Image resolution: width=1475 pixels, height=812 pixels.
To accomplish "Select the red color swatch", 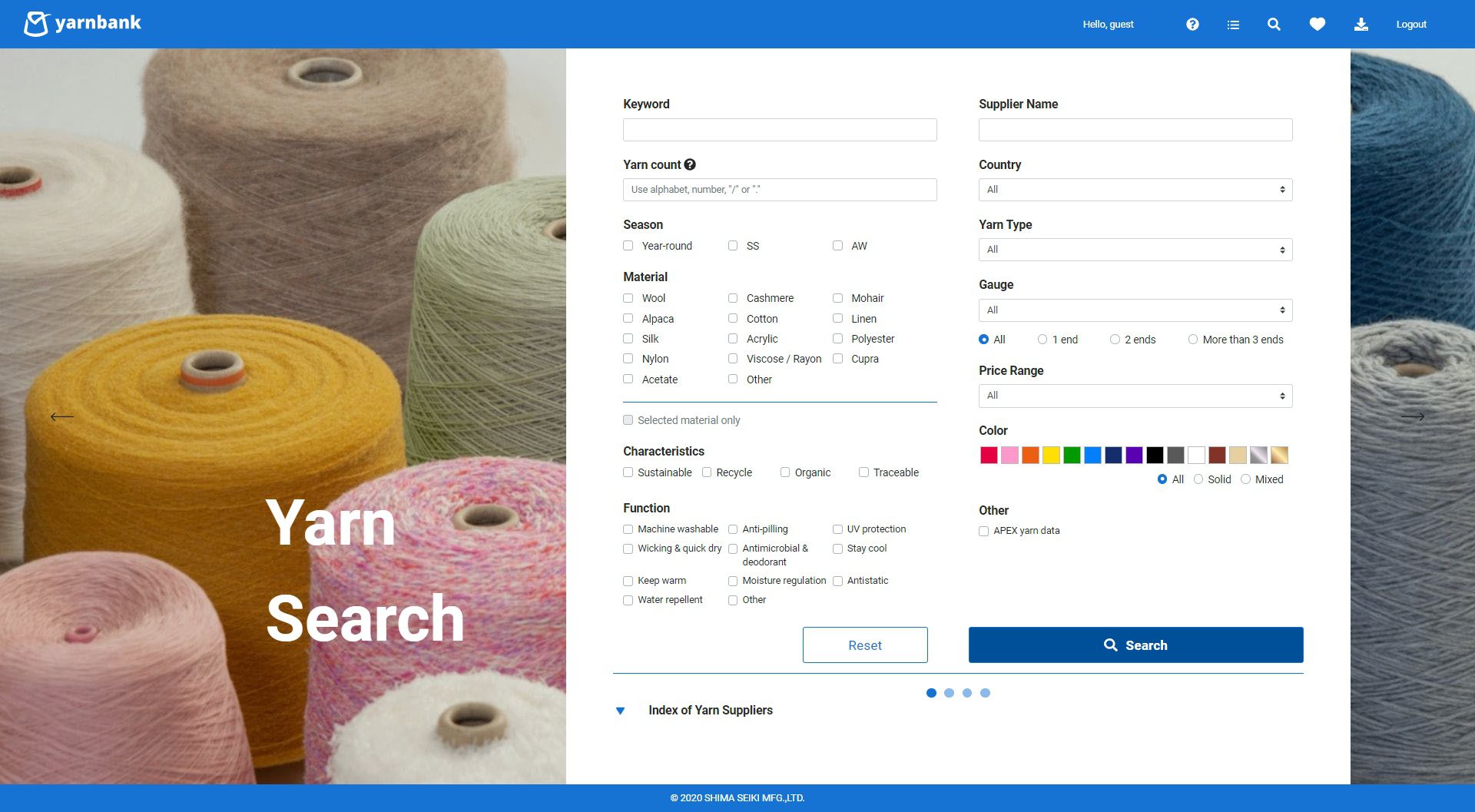I will (x=988, y=455).
